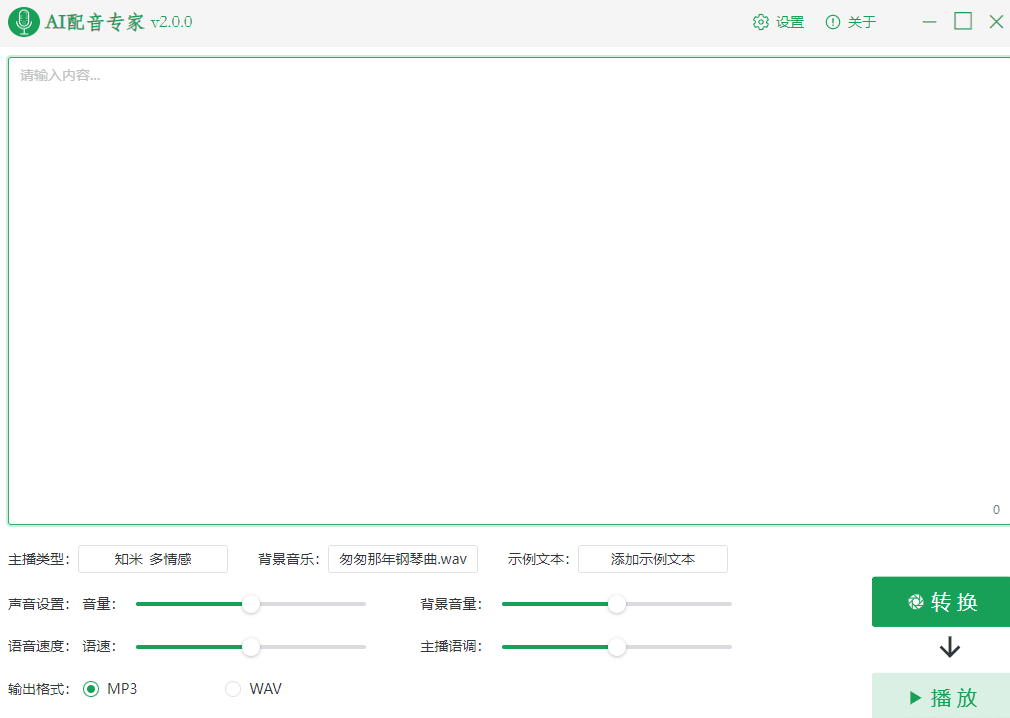Click the 声音设置 label
The width and height of the screenshot is (1010, 718).
(x=39, y=604)
